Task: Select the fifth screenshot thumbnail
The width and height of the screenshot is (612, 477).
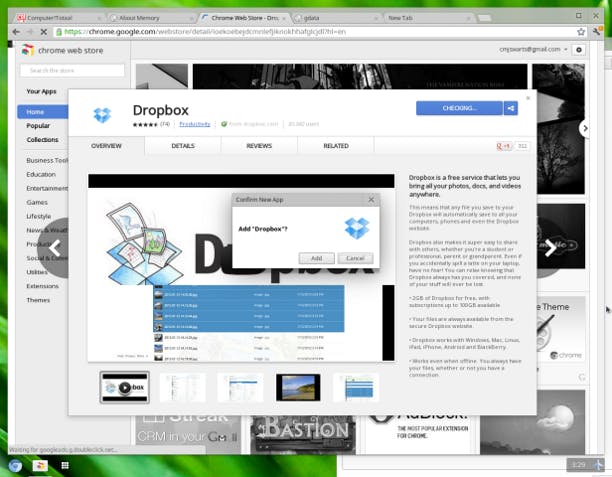Action: point(356,387)
